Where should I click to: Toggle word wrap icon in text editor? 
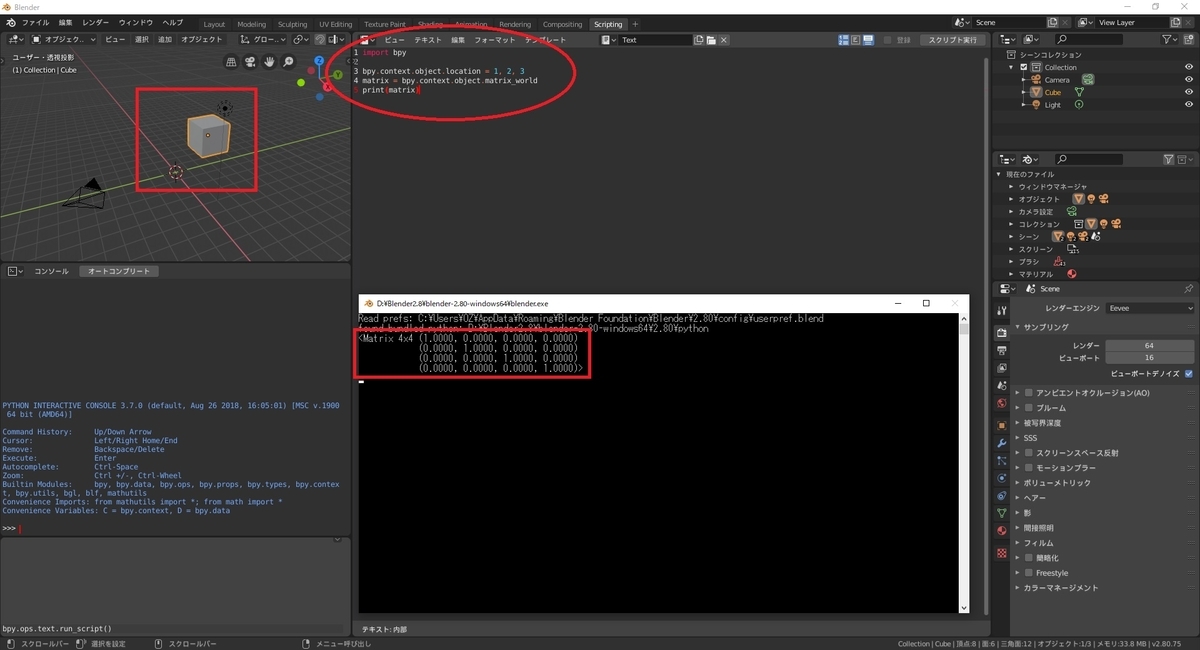tap(856, 40)
